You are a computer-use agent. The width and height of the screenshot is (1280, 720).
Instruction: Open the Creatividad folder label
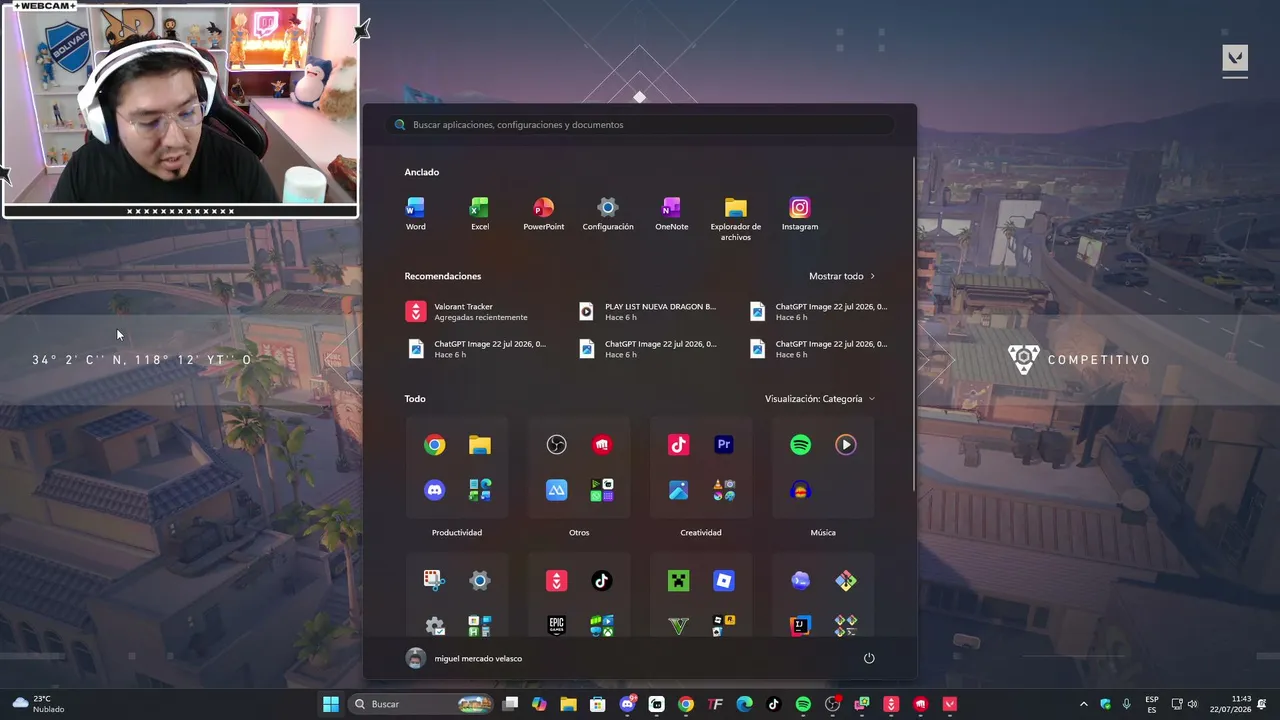point(701,533)
